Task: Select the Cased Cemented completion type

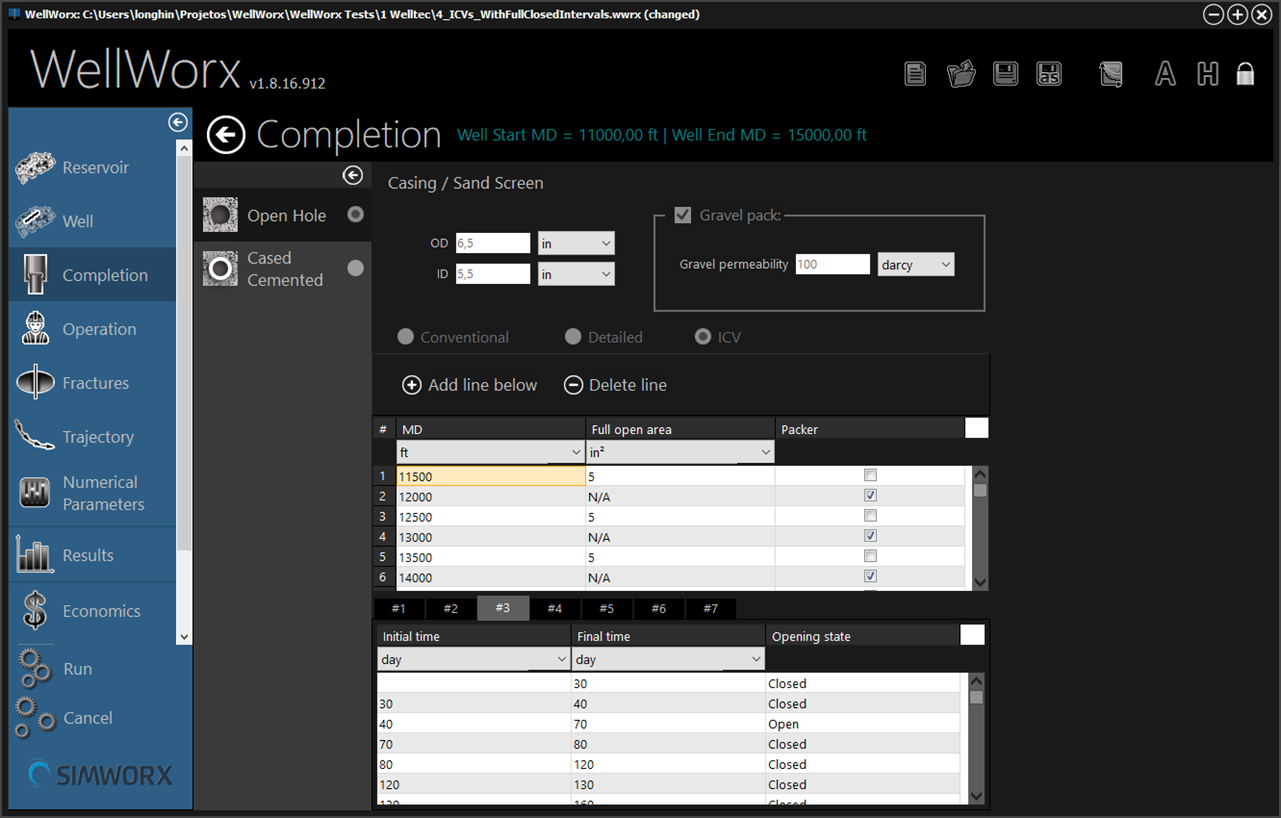Action: pos(284,269)
